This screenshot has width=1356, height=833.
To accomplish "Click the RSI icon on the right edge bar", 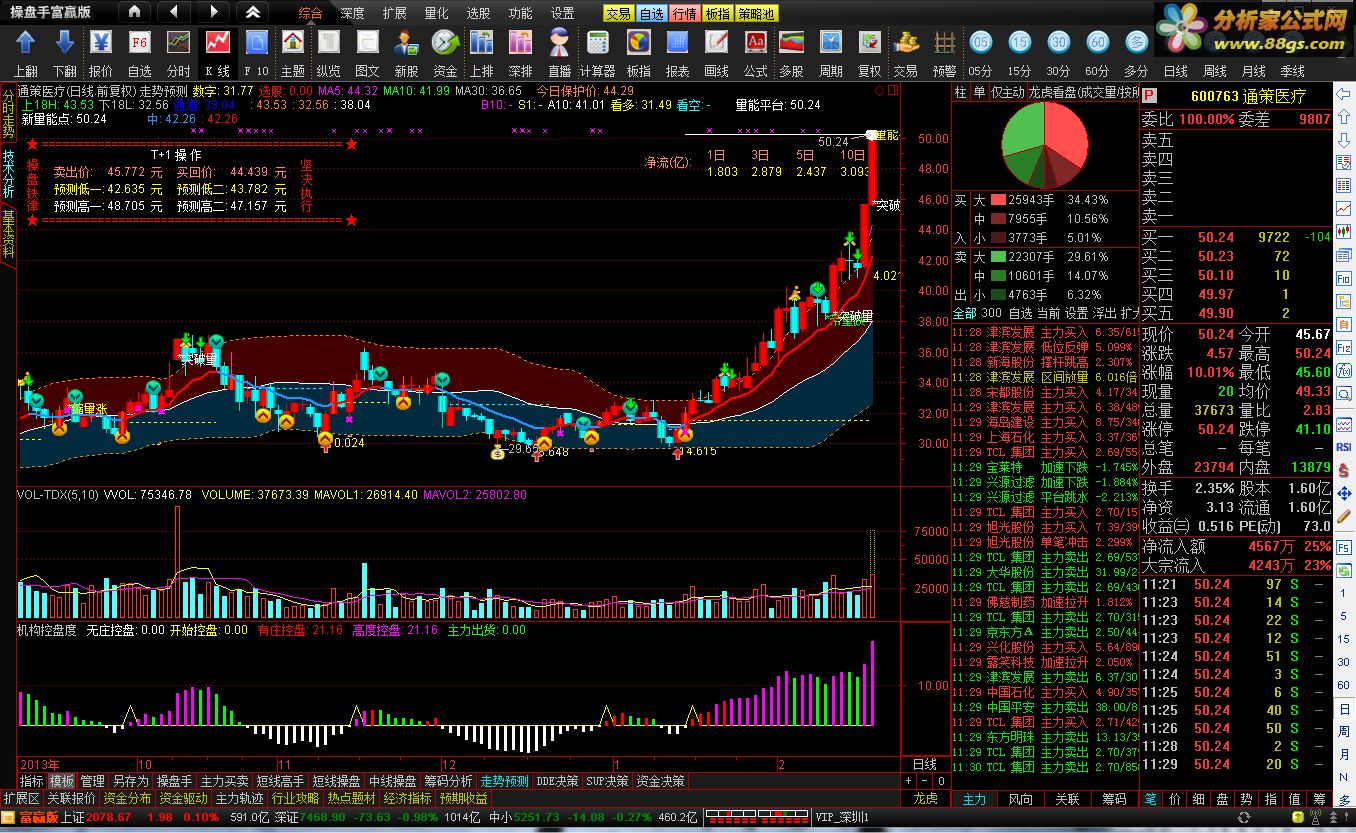I will click(x=1344, y=447).
